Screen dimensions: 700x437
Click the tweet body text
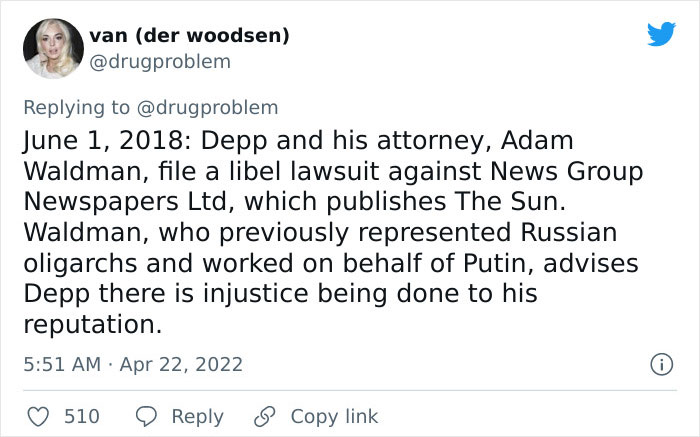(333, 232)
